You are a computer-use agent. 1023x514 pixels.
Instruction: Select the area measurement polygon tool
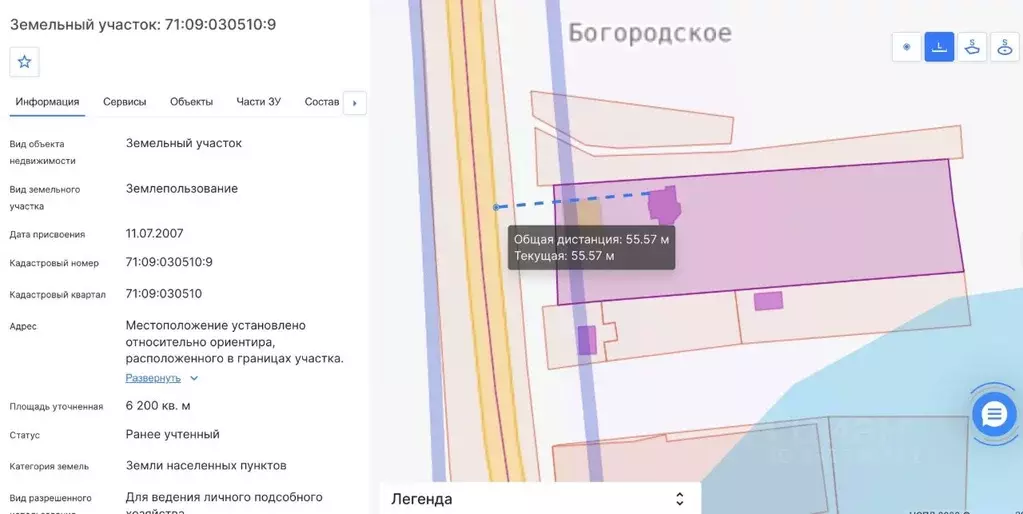click(x=972, y=47)
